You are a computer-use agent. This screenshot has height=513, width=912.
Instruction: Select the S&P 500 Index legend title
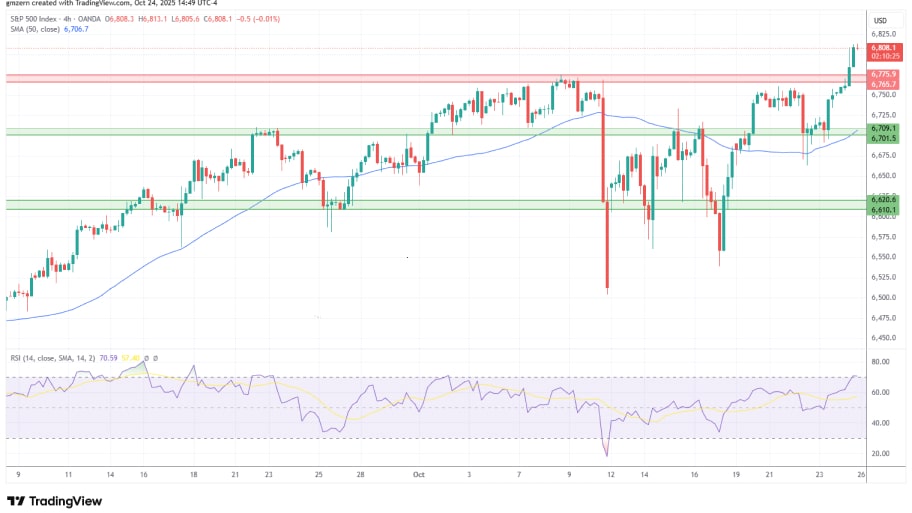tap(38, 19)
